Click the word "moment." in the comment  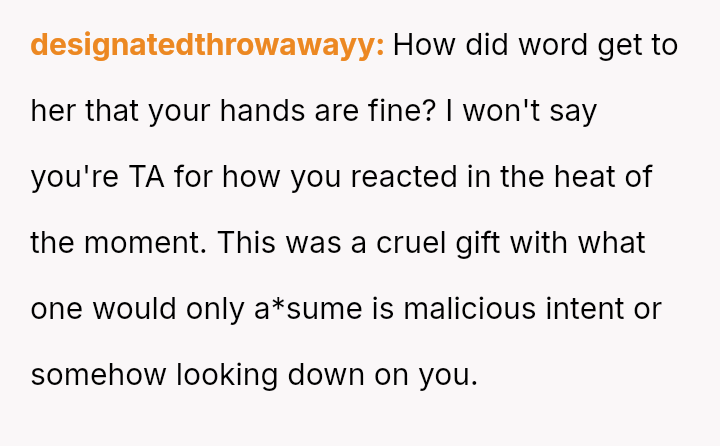pos(153,243)
